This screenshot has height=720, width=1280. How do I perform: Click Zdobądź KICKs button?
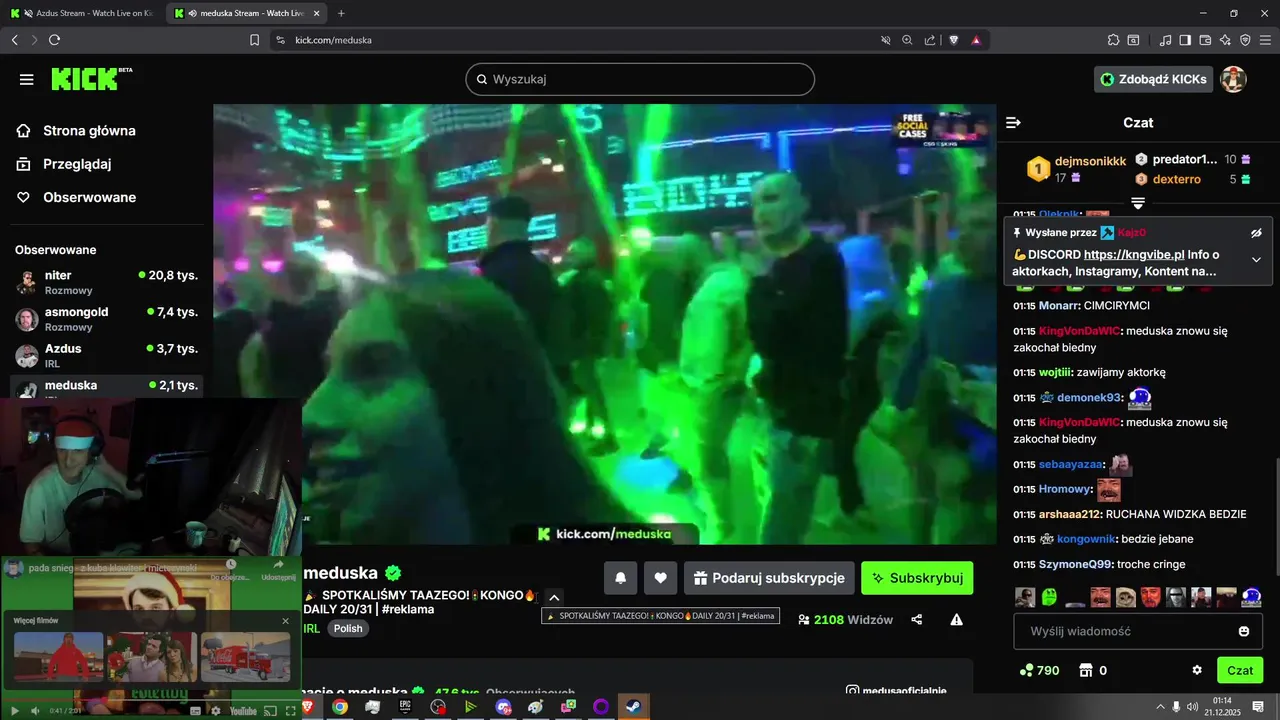tap(1153, 79)
